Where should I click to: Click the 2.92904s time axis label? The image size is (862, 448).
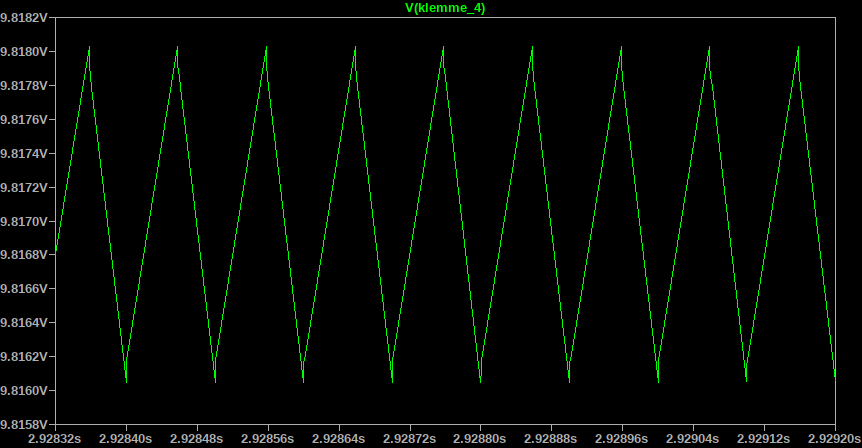(693, 439)
